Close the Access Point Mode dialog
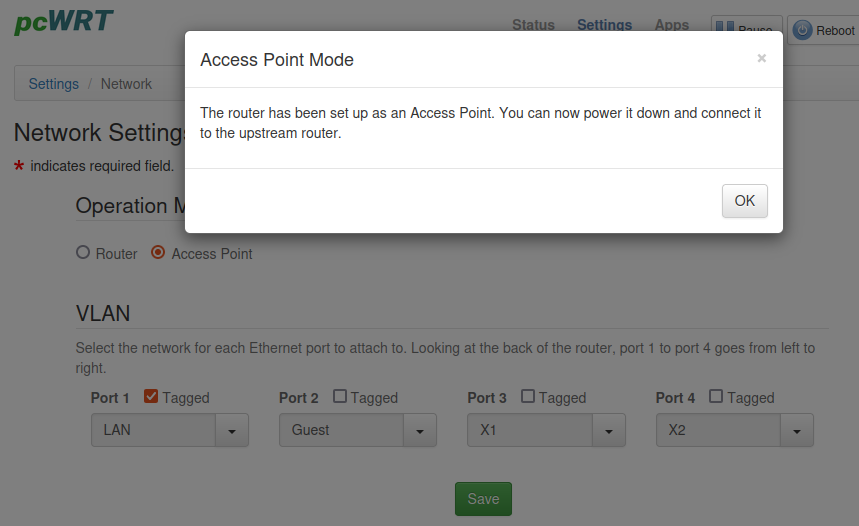 point(761,59)
